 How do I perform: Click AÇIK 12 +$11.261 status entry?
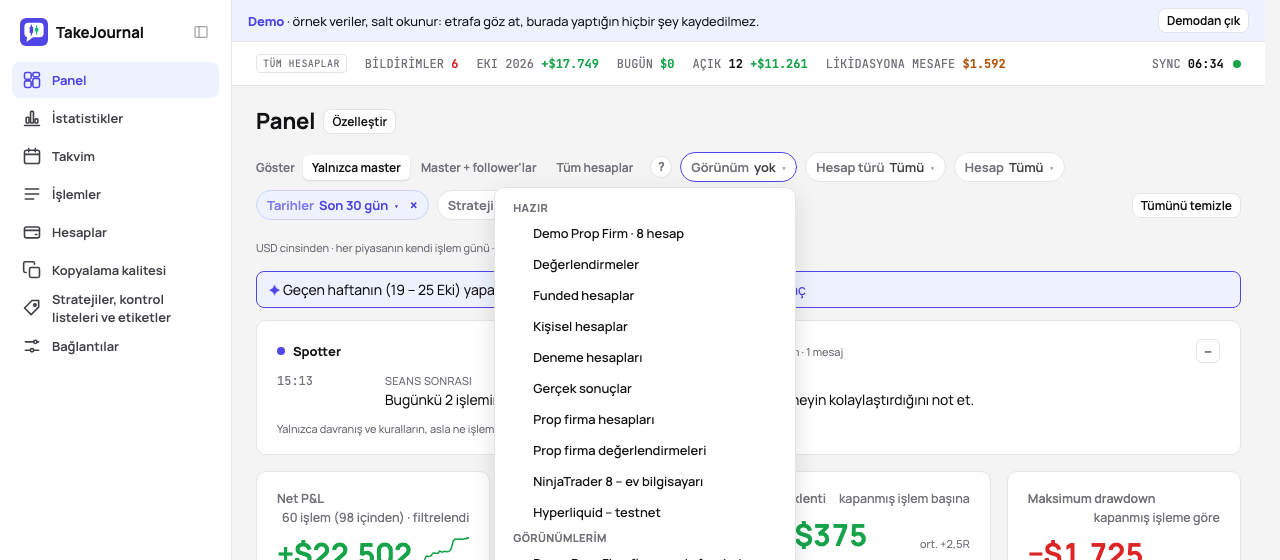[x=750, y=63]
